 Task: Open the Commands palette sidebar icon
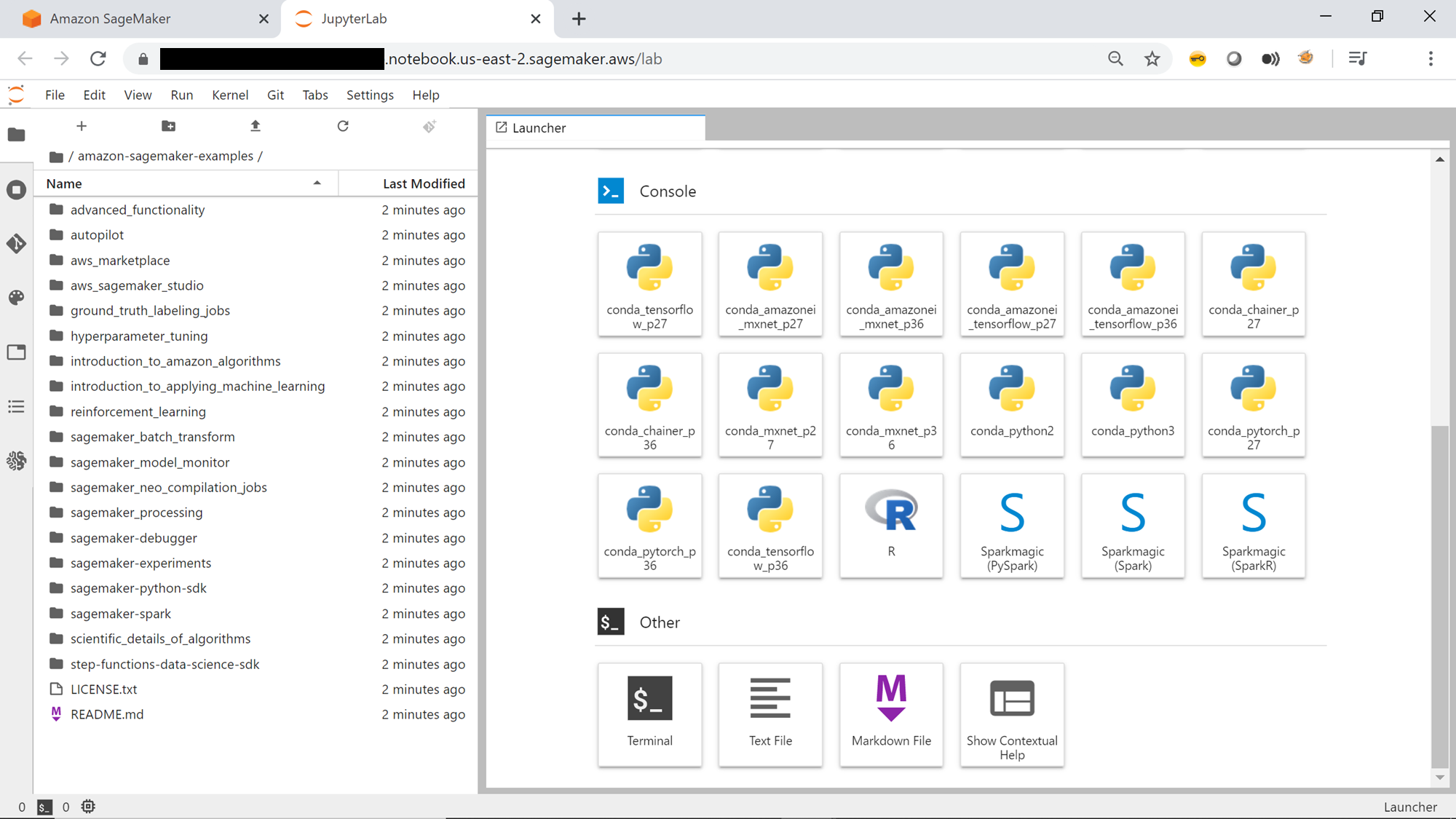(16, 297)
